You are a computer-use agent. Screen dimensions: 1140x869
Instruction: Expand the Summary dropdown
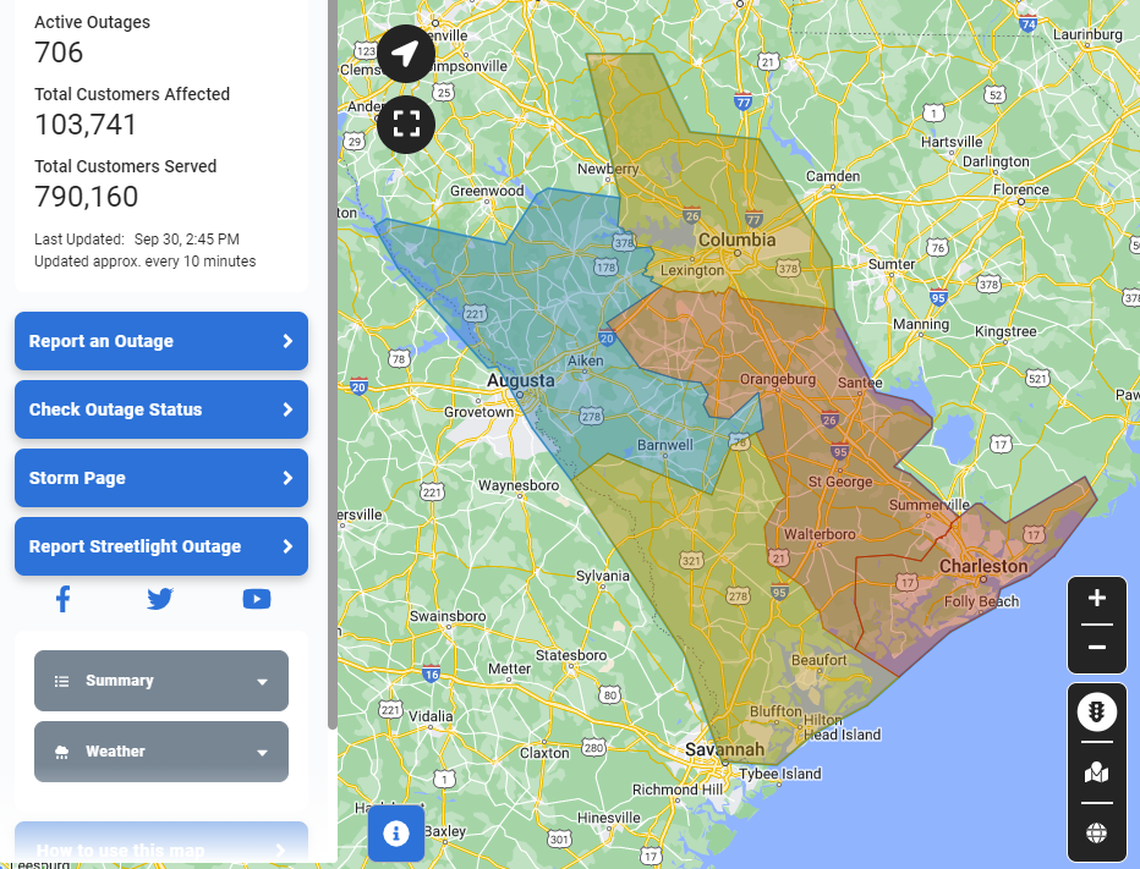161,680
